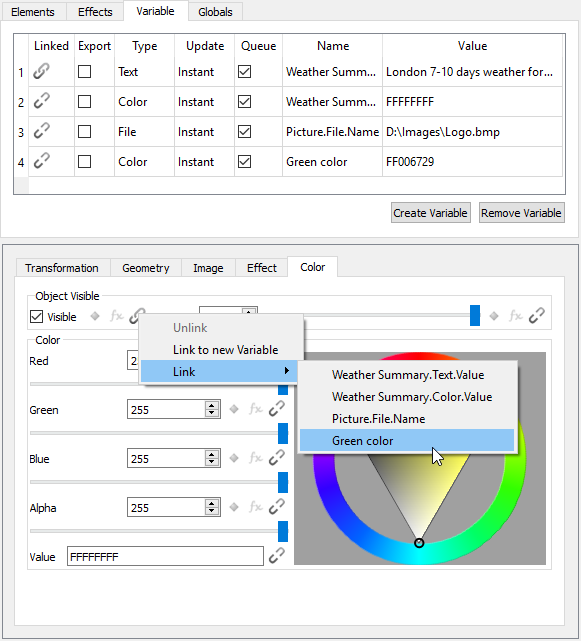Toggle the Visible checkbox
Screen dimensions: 581x641
coord(36,316)
